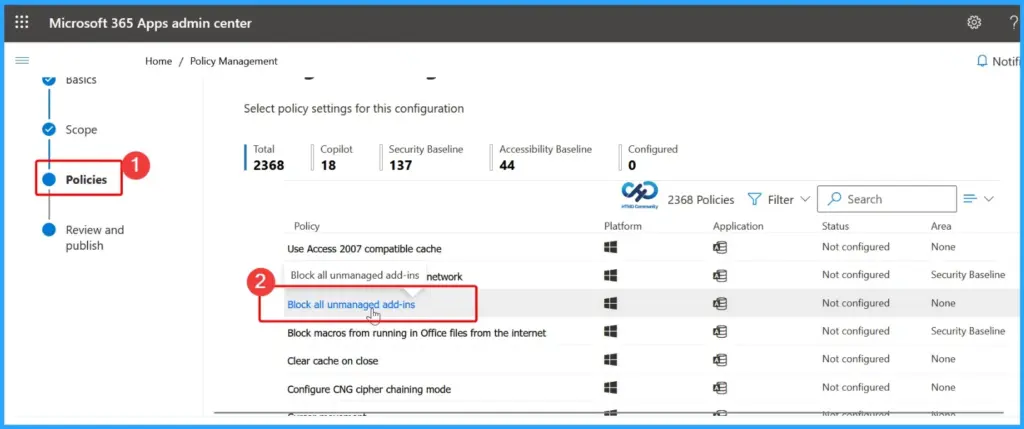This screenshot has width=1024, height=429.
Task: Sort by Platform column header
Action: coord(623,227)
